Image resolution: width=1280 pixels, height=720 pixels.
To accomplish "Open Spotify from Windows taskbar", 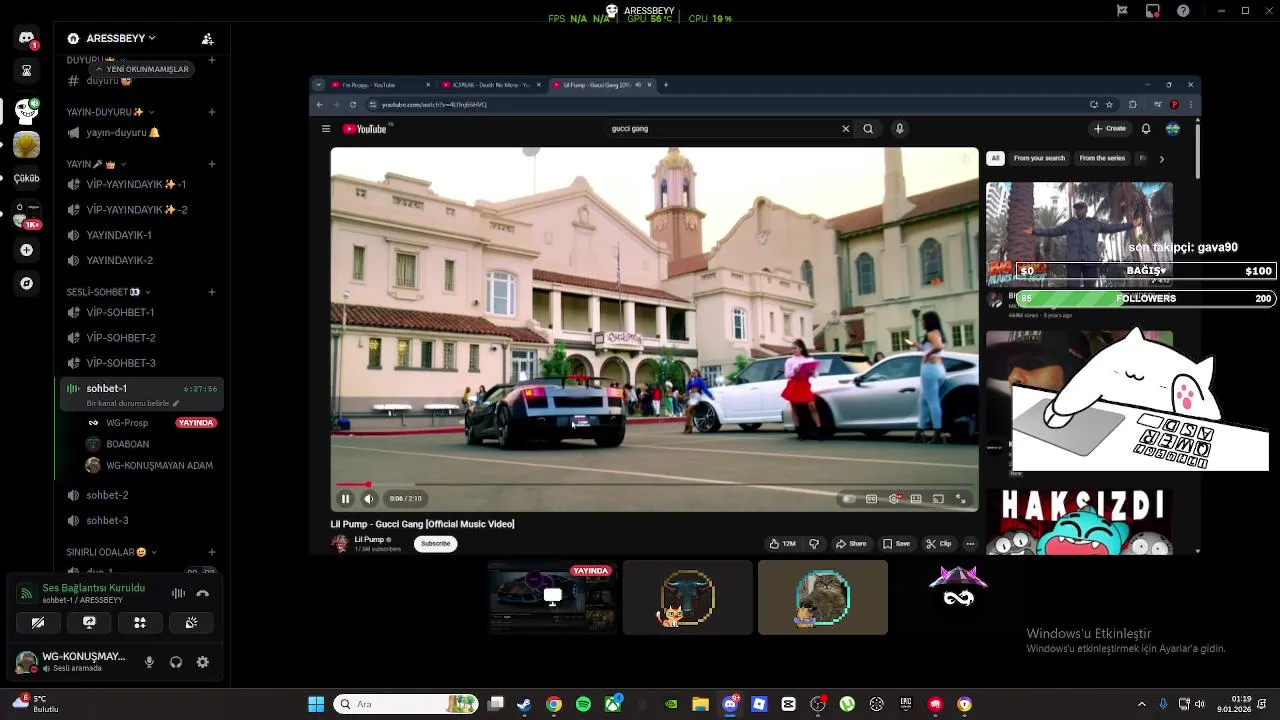I will click(583, 704).
